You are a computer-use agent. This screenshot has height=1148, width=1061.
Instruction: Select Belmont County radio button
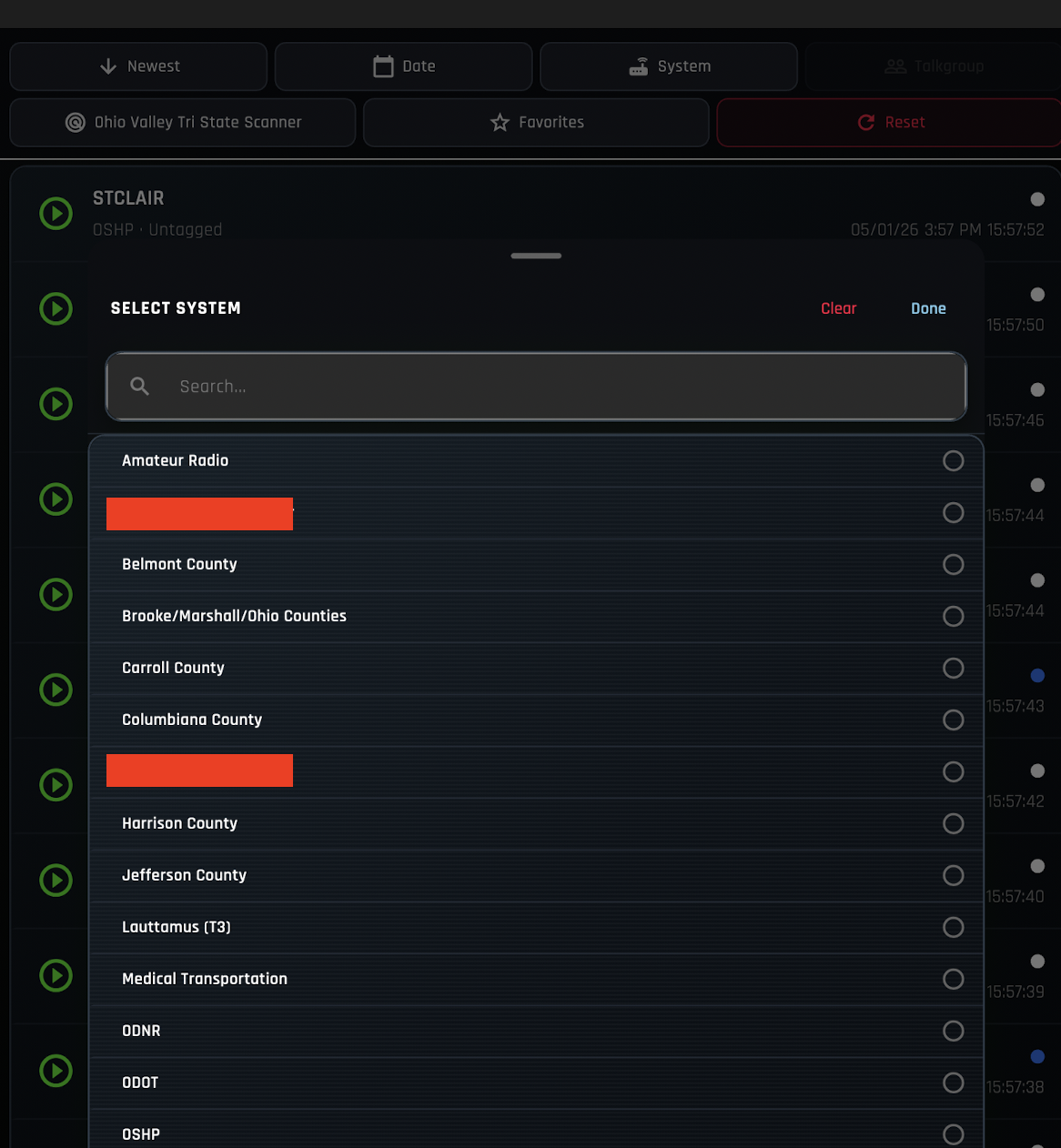pyautogui.click(x=953, y=565)
